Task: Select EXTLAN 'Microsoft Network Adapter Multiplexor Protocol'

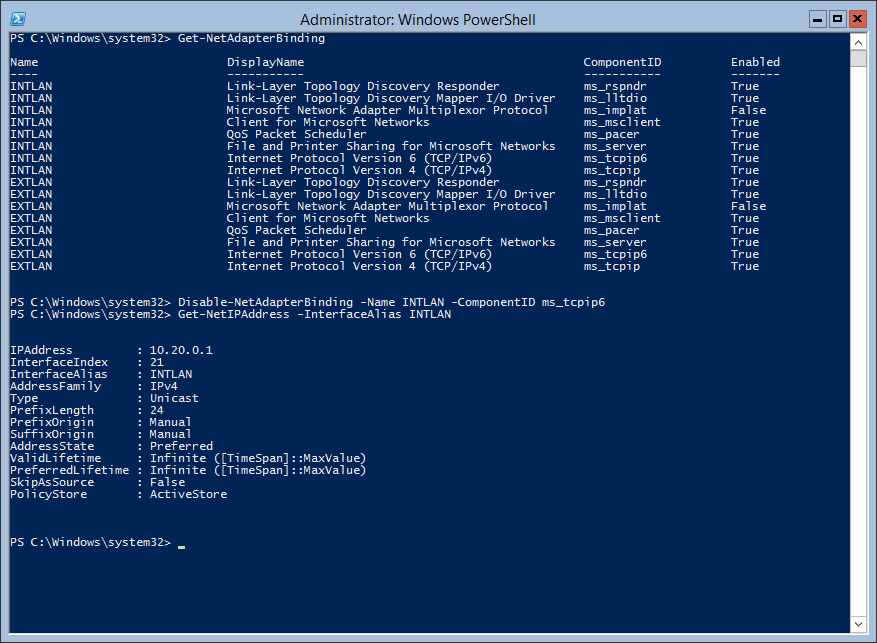Action: click(x=388, y=206)
